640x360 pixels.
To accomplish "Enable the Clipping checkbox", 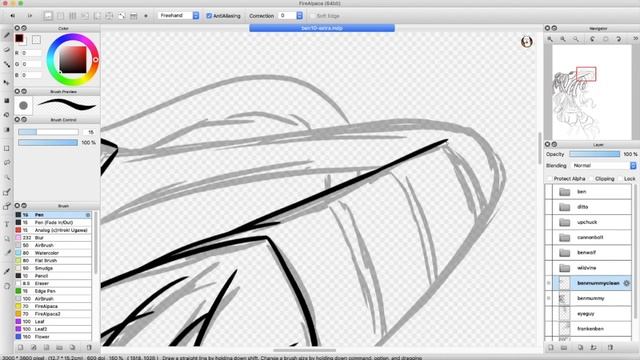I will point(591,179).
